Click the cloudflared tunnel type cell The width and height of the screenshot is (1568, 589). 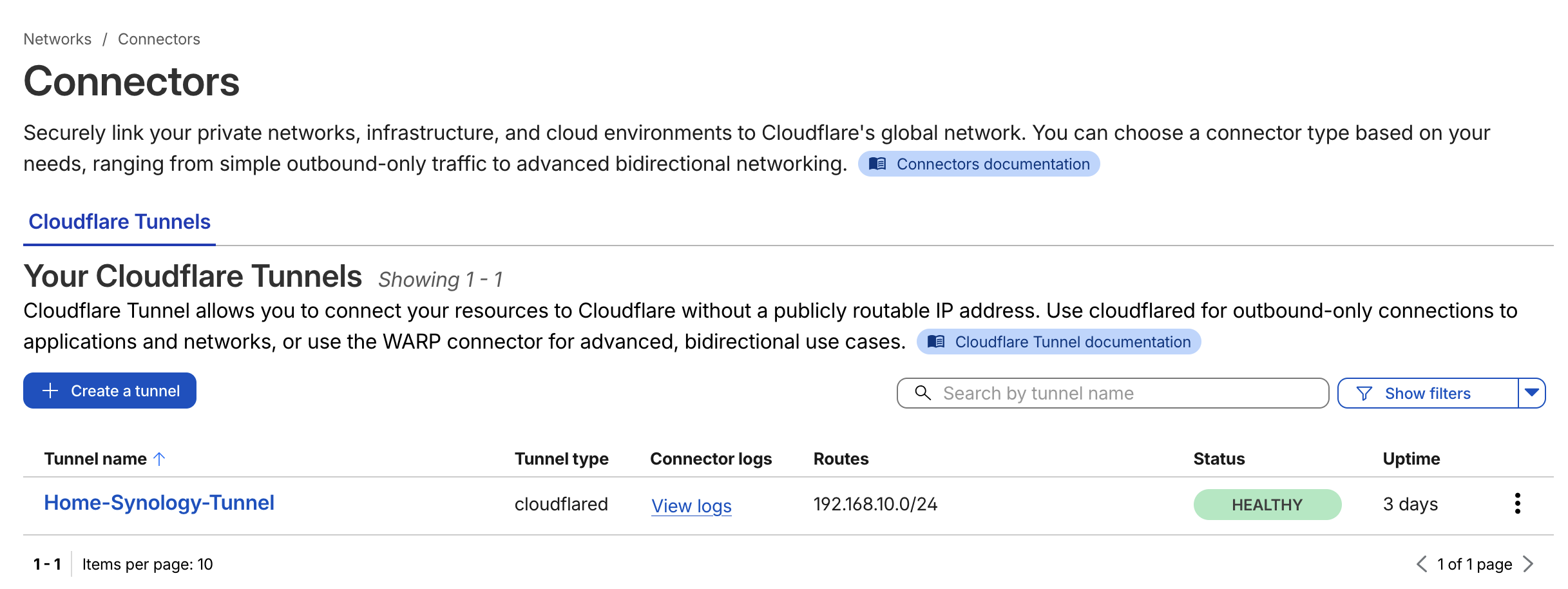pyautogui.click(x=561, y=504)
